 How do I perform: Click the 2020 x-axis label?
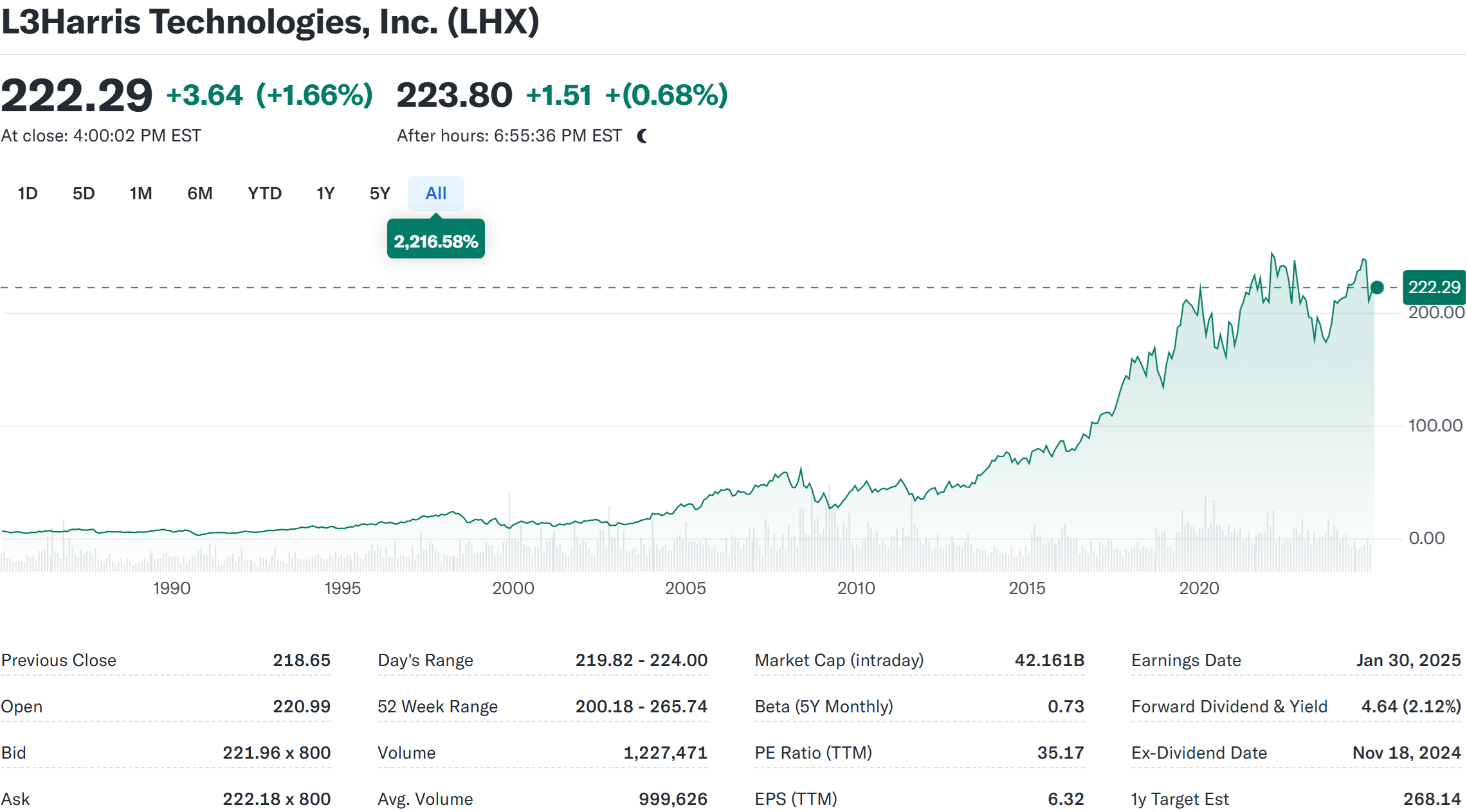(1199, 588)
